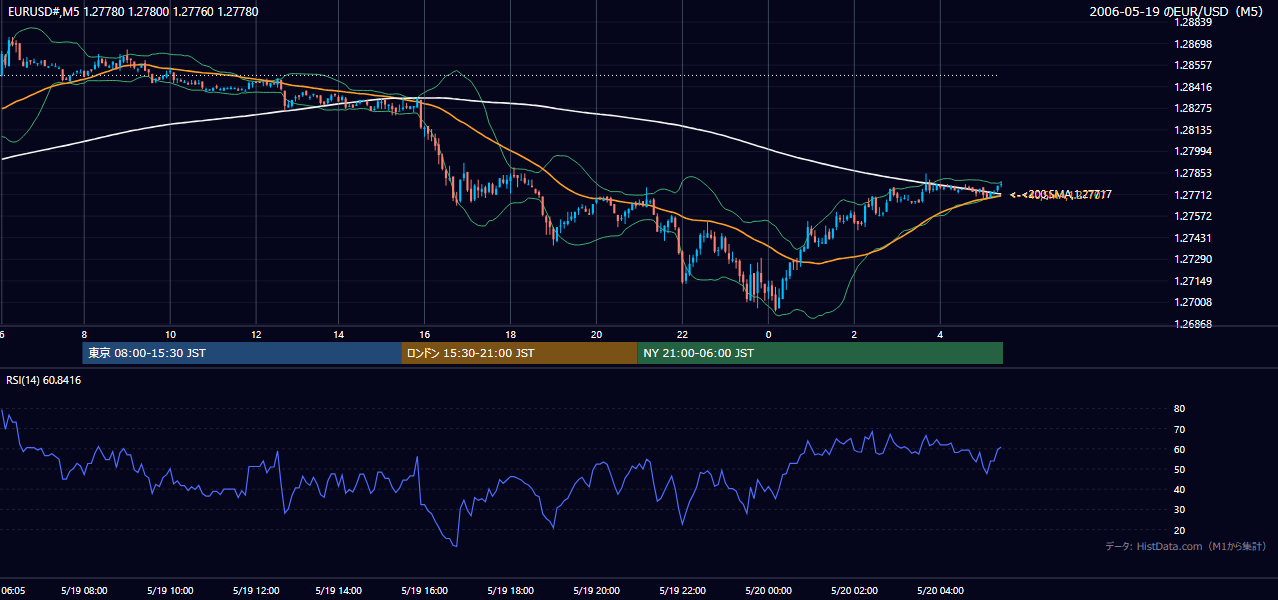
Task: Click hour label 12 under the price chart
Action: (x=256, y=334)
